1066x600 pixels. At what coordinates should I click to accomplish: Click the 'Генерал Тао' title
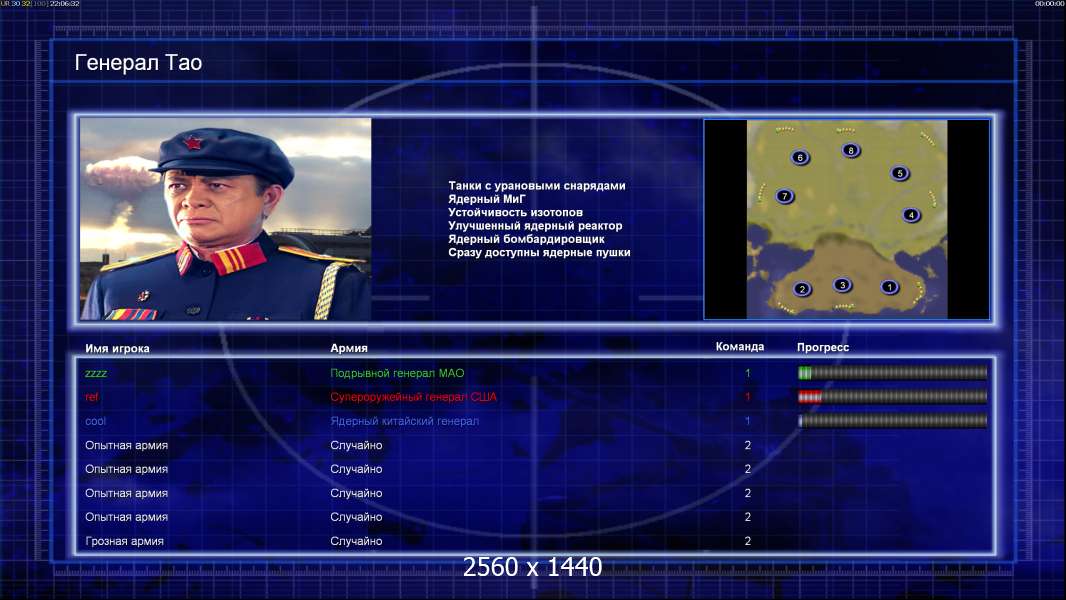tap(138, 63)
